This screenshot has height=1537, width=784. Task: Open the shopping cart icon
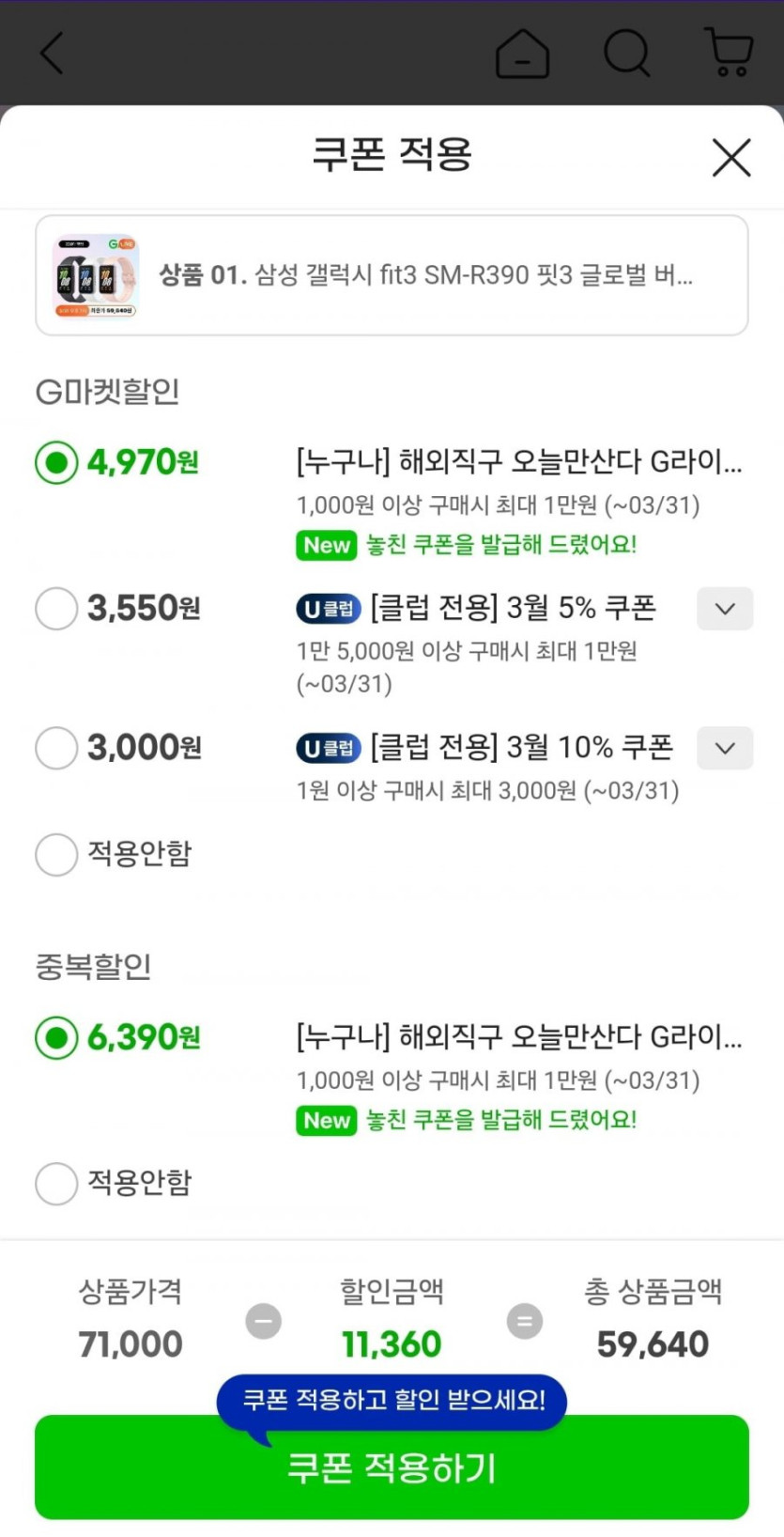pyautogui.click(x=729, y=52)
